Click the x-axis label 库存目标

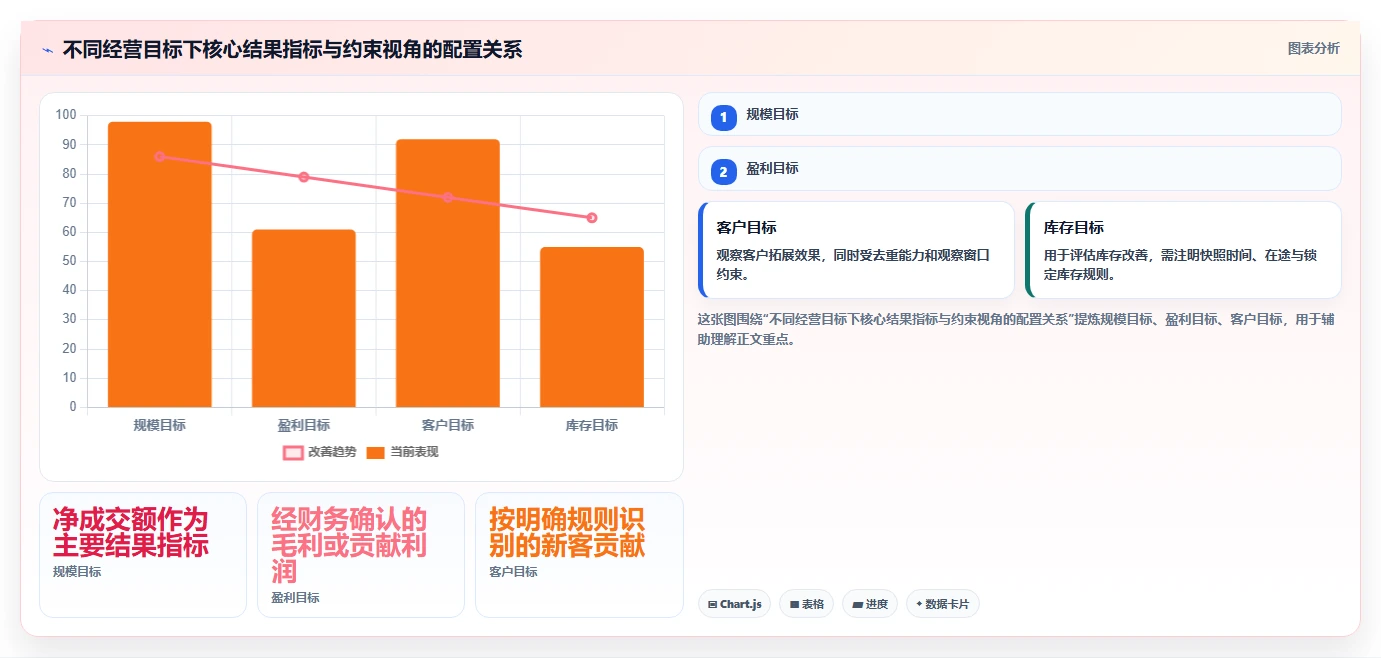pos(592,425)
